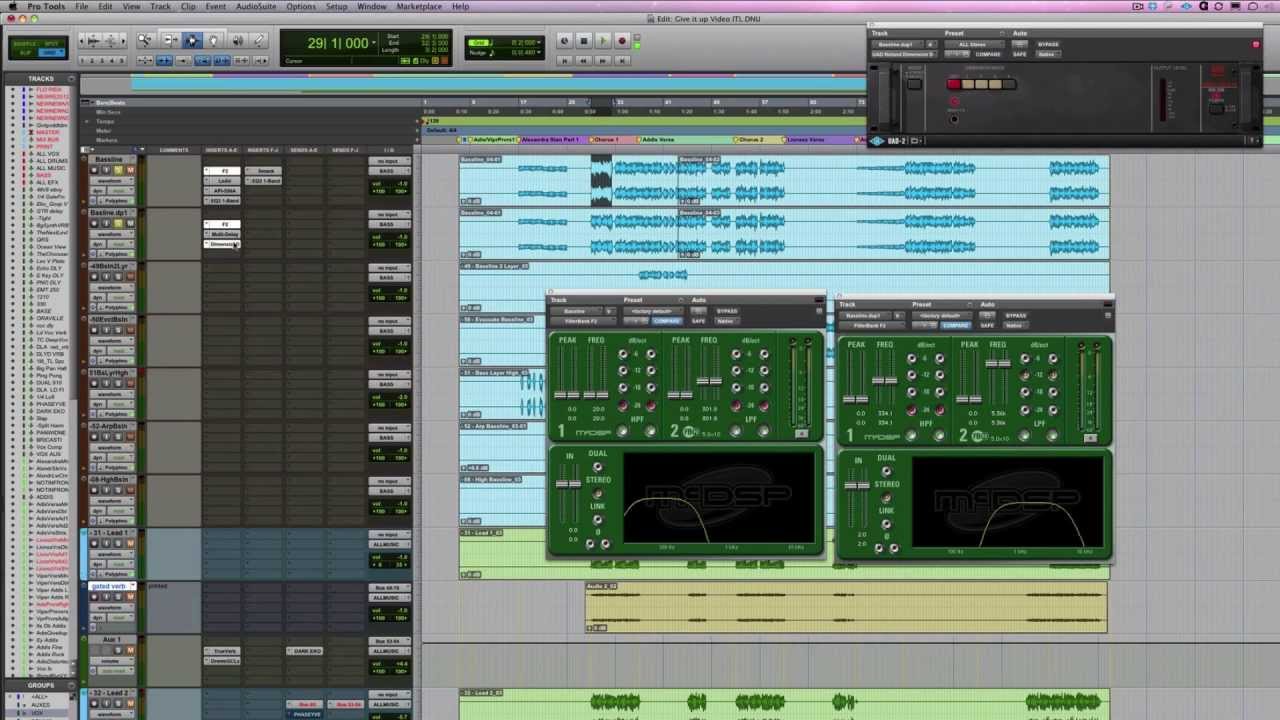Screen dimensions: 1280x720
Task: Click the Fast Forward transport button
Action: tap(603, 60)
